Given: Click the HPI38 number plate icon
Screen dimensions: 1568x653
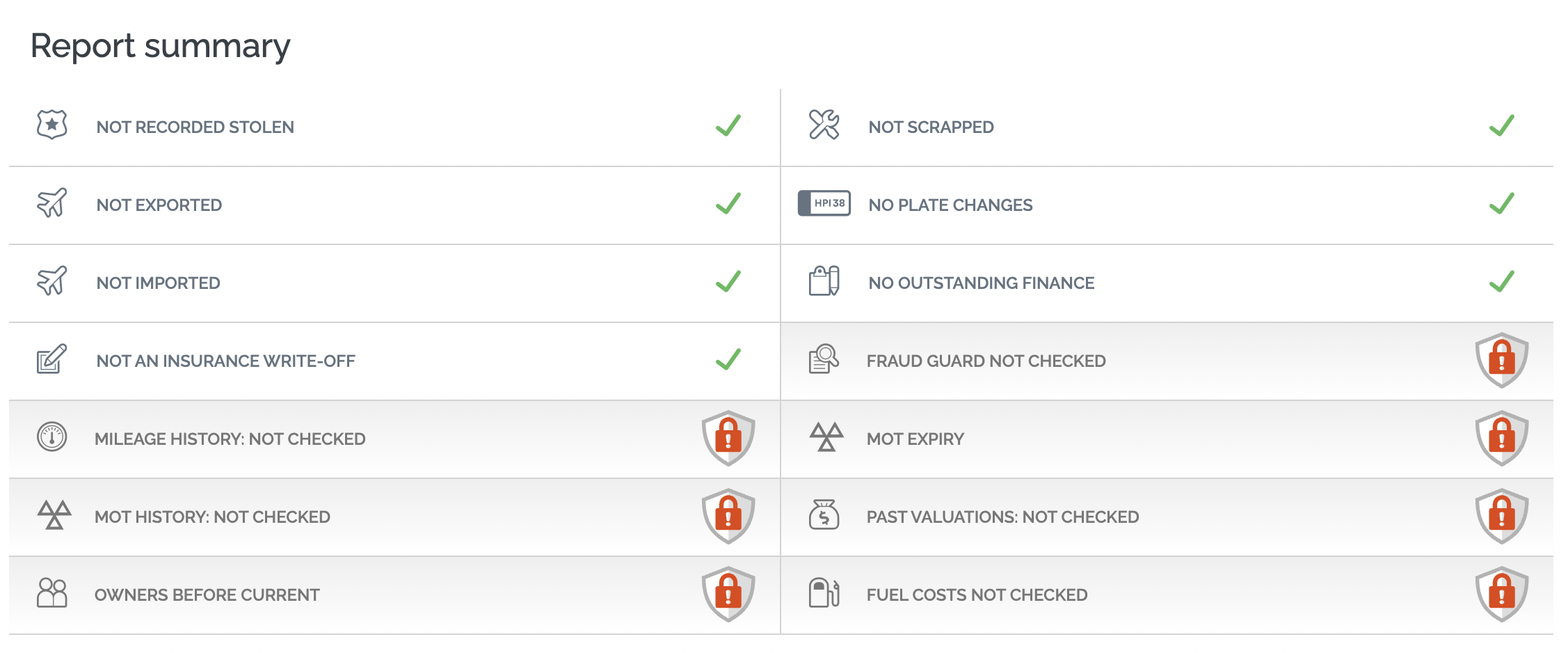Looking at the screenshot, I should pyautogui.click(x=824, y=203).
